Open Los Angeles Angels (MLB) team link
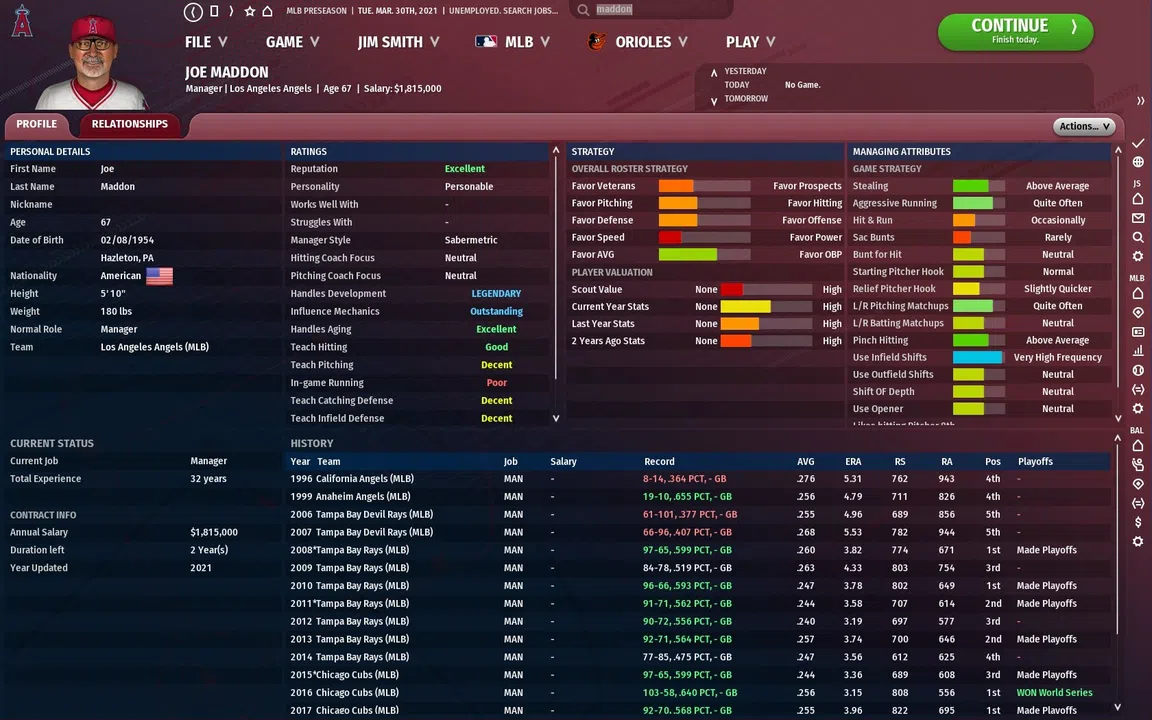This screenshot has height=720, width=1152. click(154, 347)
